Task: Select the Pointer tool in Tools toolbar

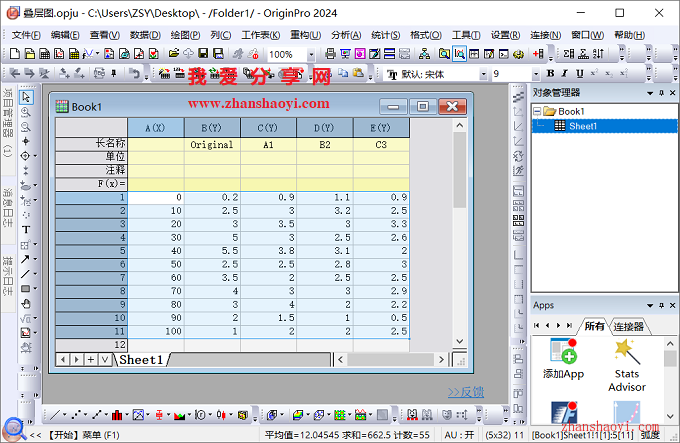Action: coord(26,97)
